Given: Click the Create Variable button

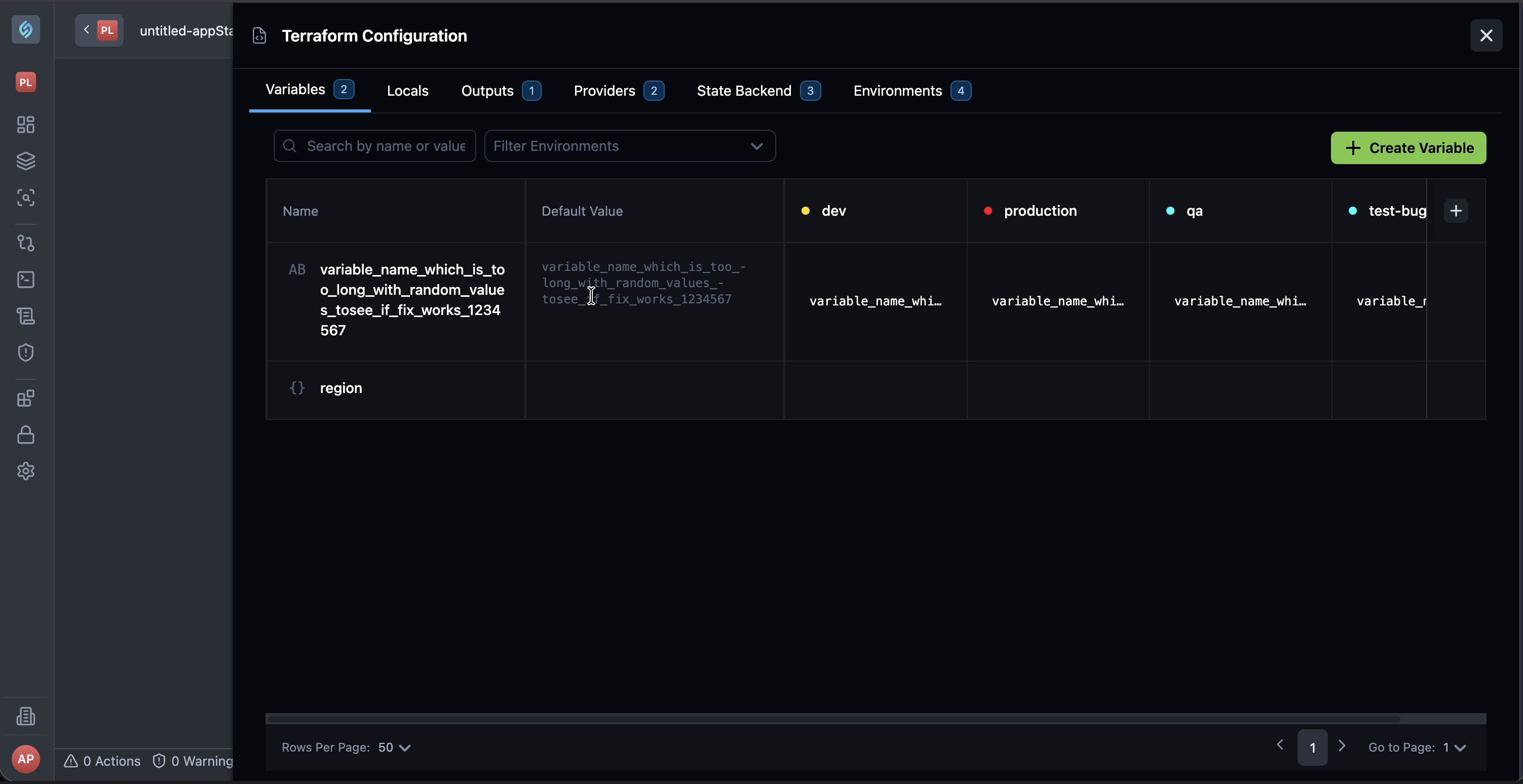Looking at the screenshot, I should point(1408,148).
